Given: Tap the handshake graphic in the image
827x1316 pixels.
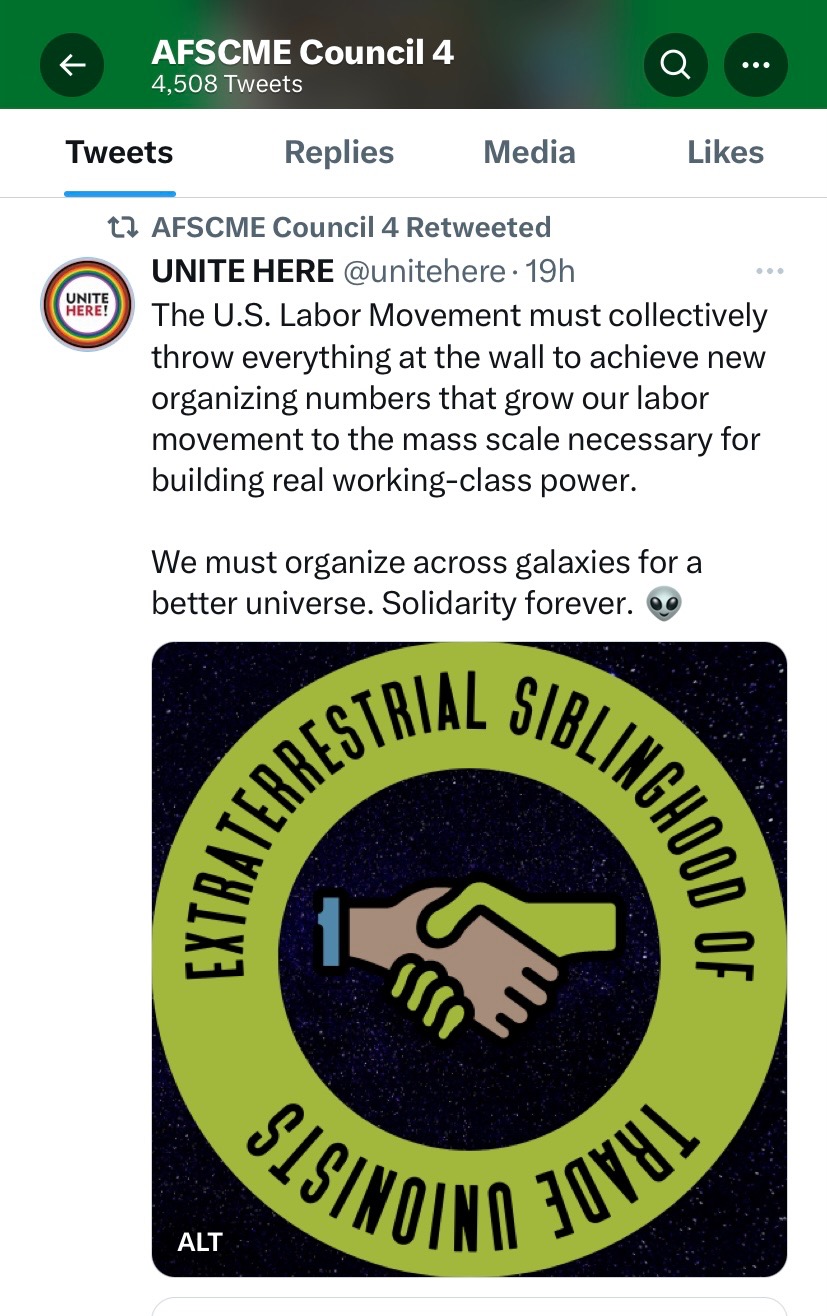Looking at the screenshot, I should pos(469,955).
